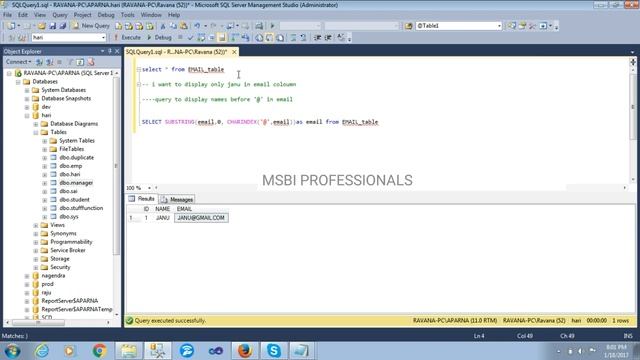This screenshot has width=640, height=360.
Task: Open the Debug menu
Action: click(x=106, y=15)
